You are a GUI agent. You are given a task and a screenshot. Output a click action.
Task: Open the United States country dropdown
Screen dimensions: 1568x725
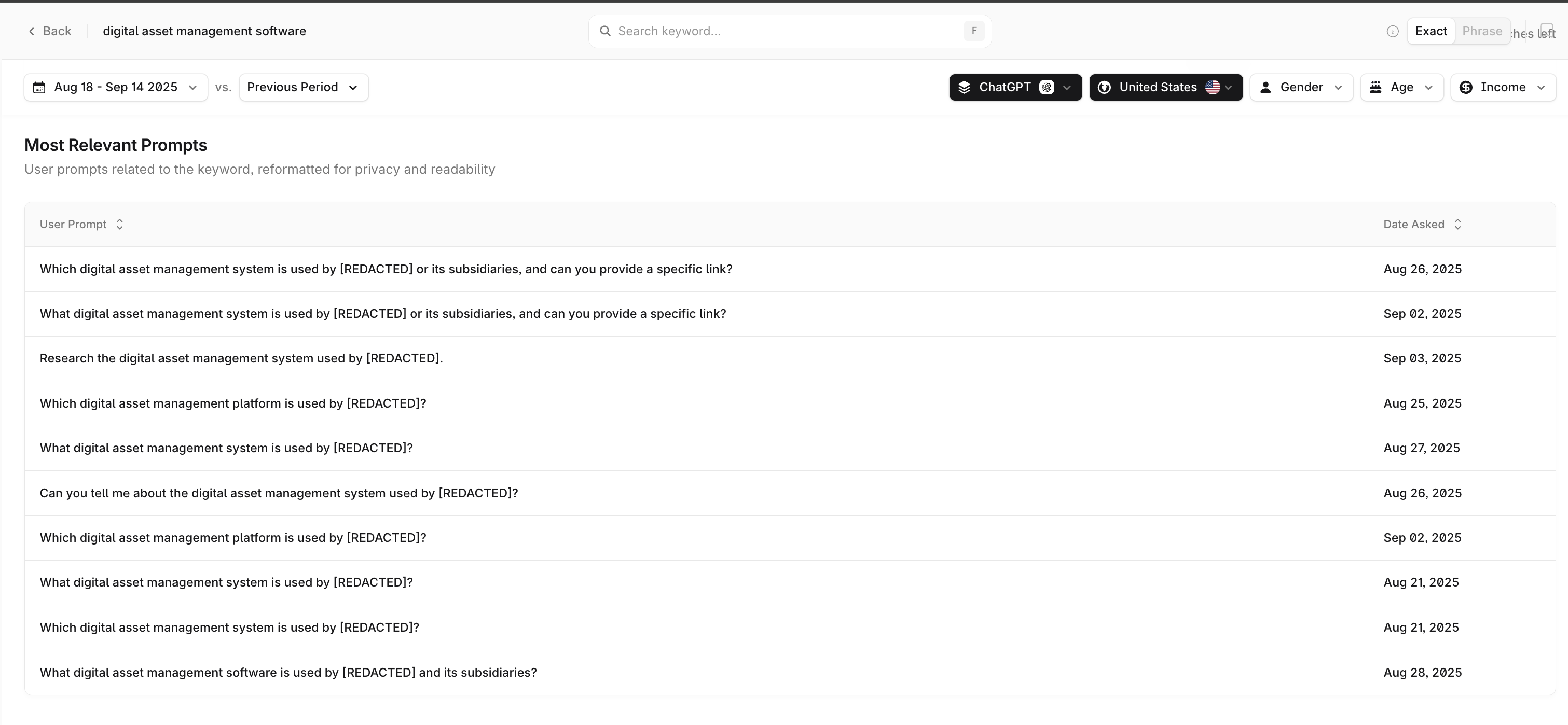pos(1166,87)
